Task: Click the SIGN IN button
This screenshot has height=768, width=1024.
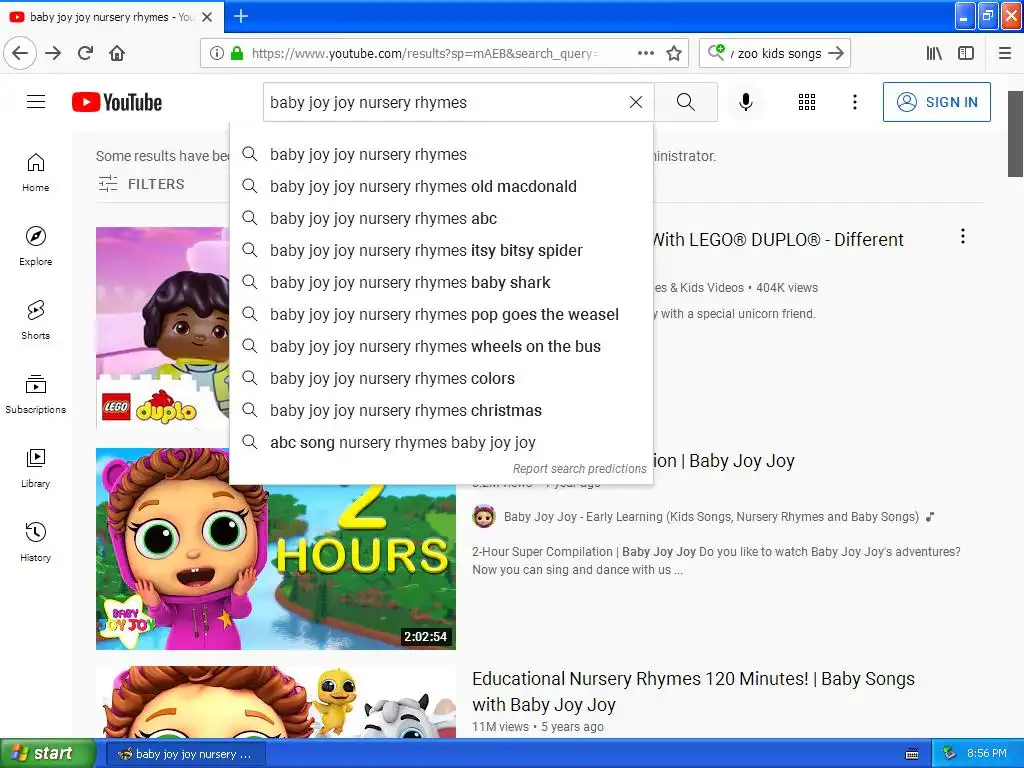Action: [x=936, y=102]
